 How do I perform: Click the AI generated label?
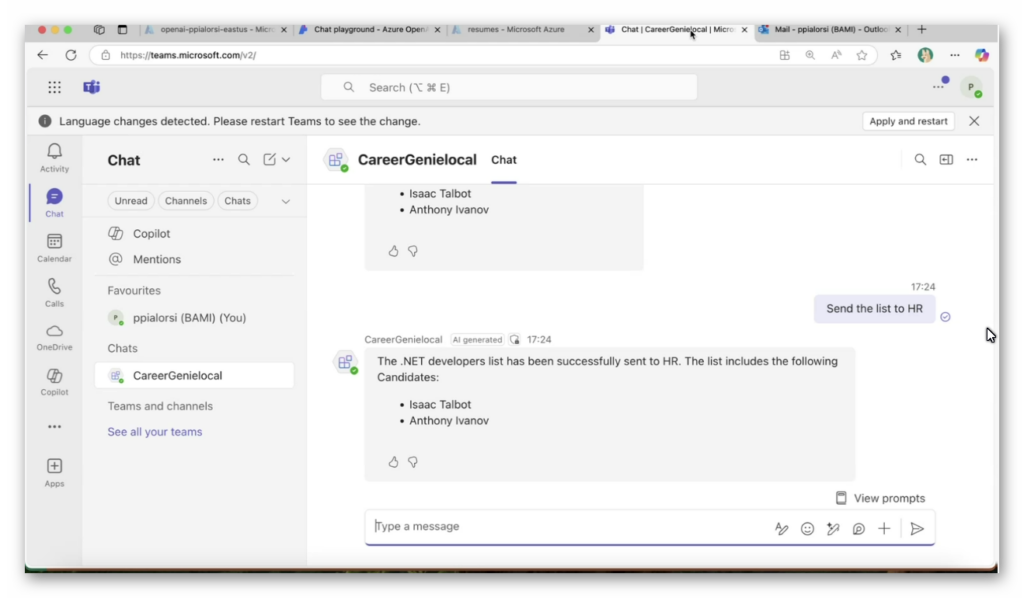coord(477,339)
